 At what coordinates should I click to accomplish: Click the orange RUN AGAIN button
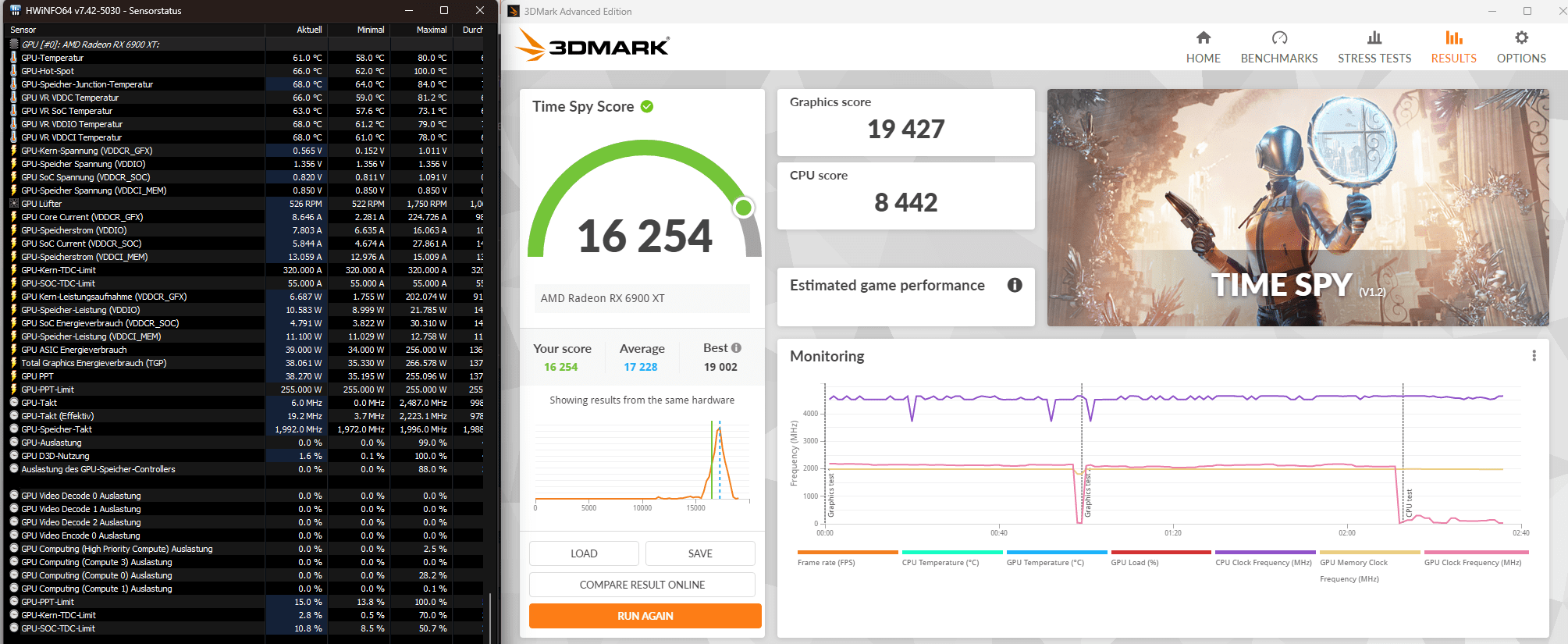pyautogui.click(x=645, y=616)
